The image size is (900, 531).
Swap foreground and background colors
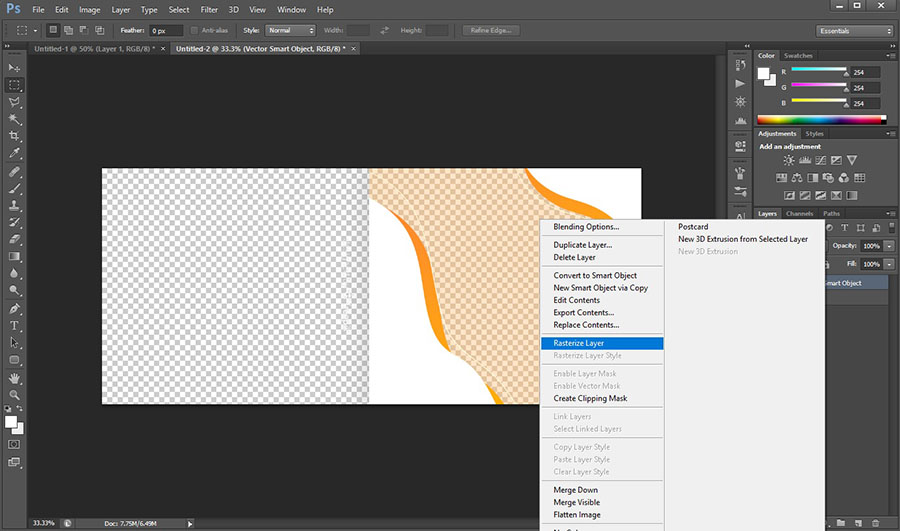(x=21, y=410)
